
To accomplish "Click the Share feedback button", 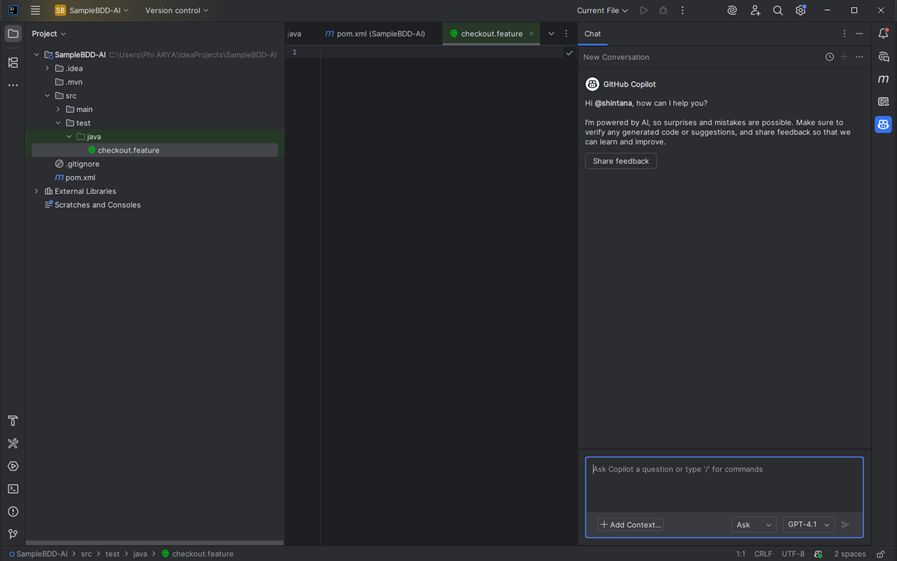I will click(620, 161).
